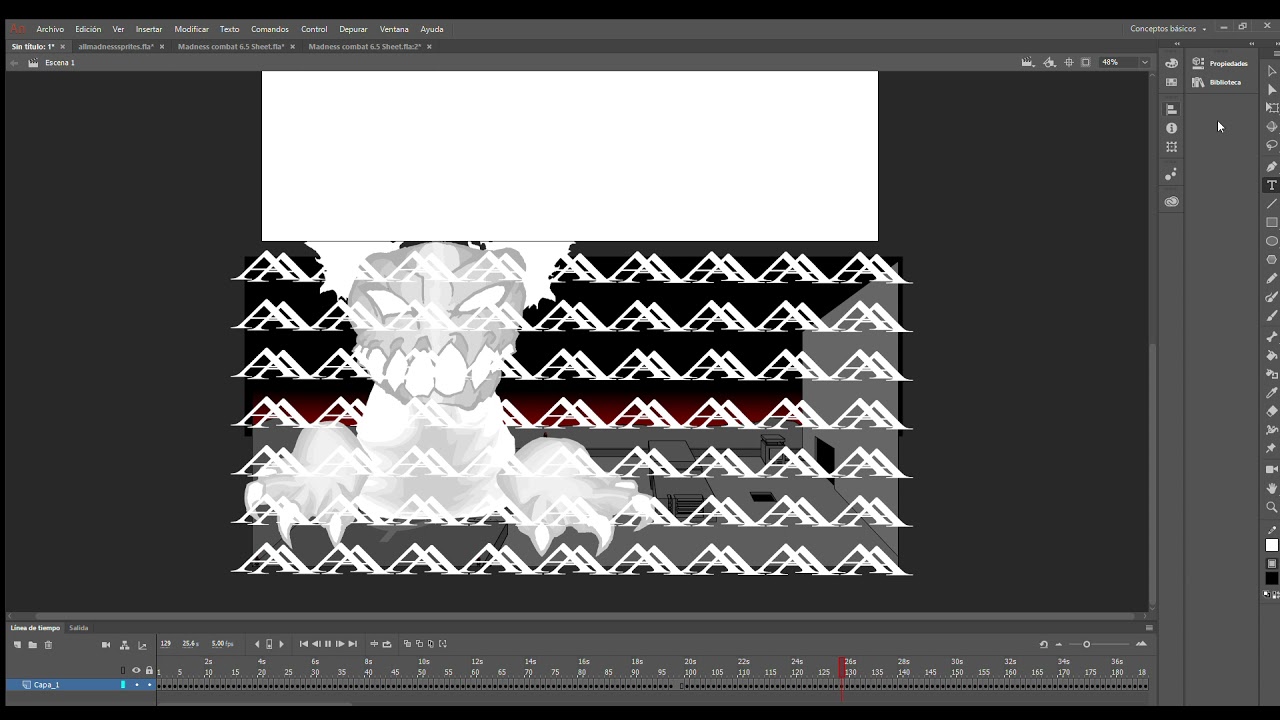Select the Ink Bottle tool
Screen dimensions: 1280x720
pos(1272,374)
